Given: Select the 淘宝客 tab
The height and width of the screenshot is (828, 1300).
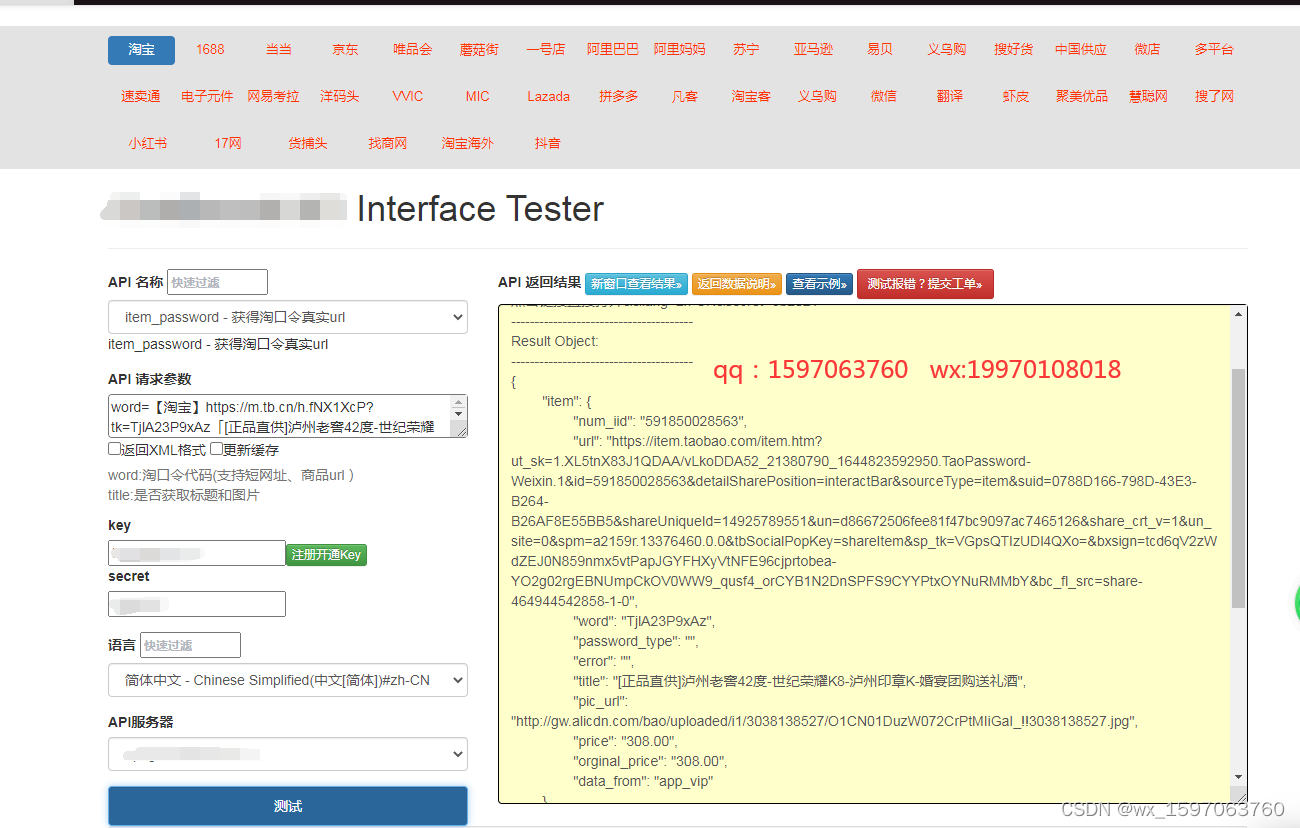Looking at the screenshot, I should point(750,97).
